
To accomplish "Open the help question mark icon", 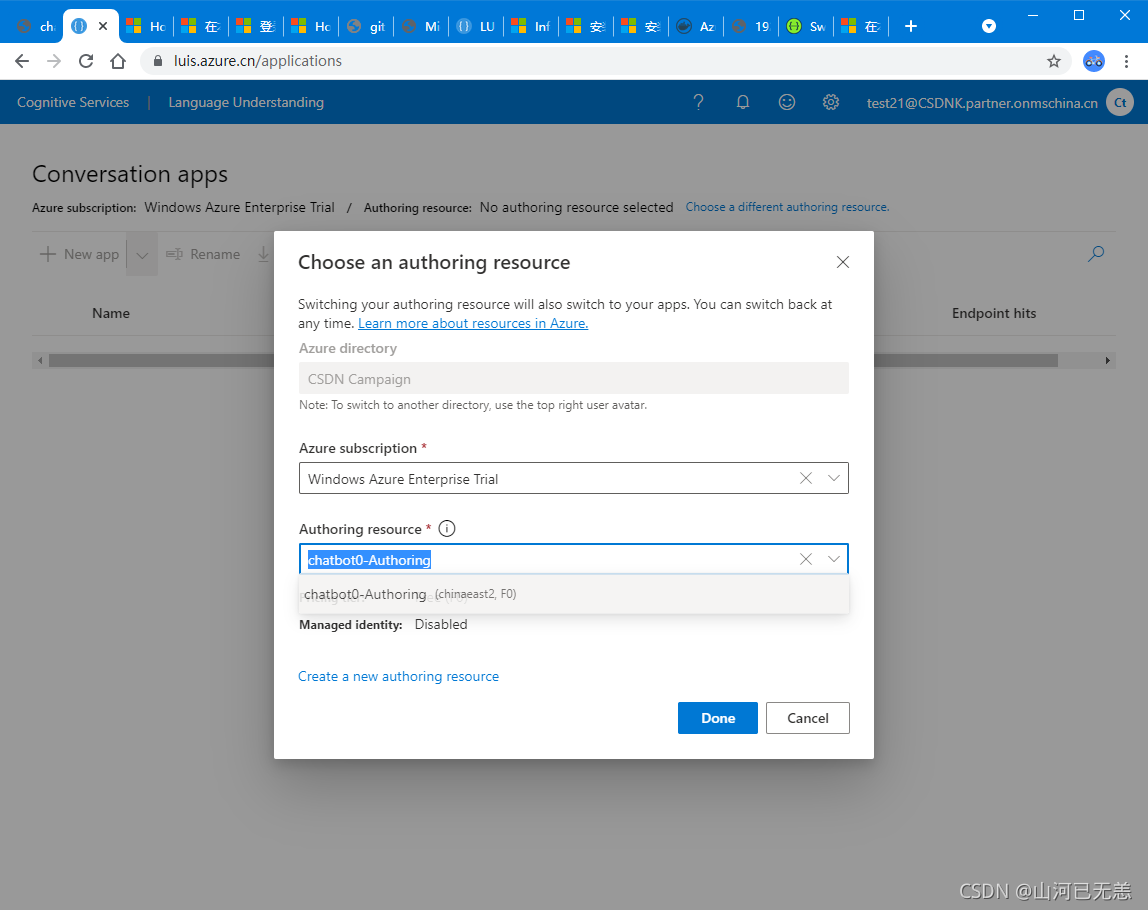I will [698, 102].
